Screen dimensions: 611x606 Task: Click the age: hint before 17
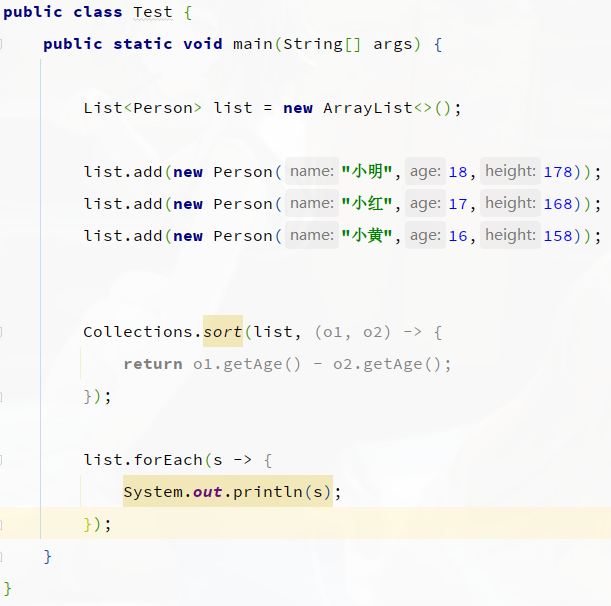[x=425, y=203]
